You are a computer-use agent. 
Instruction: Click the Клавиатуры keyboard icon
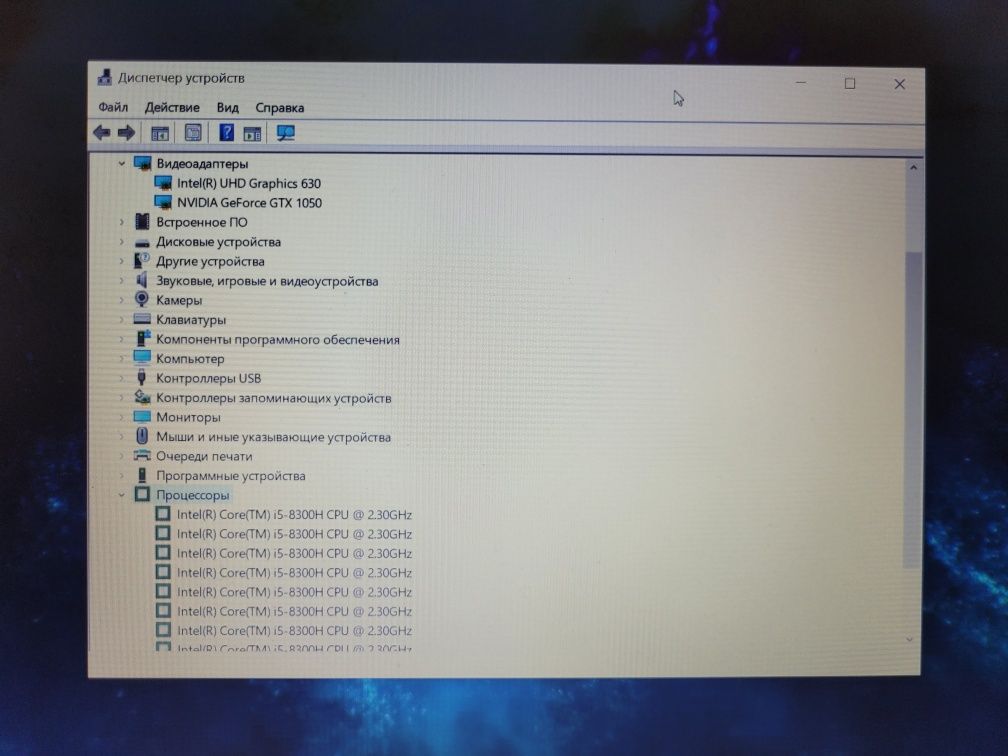(142, 319)
